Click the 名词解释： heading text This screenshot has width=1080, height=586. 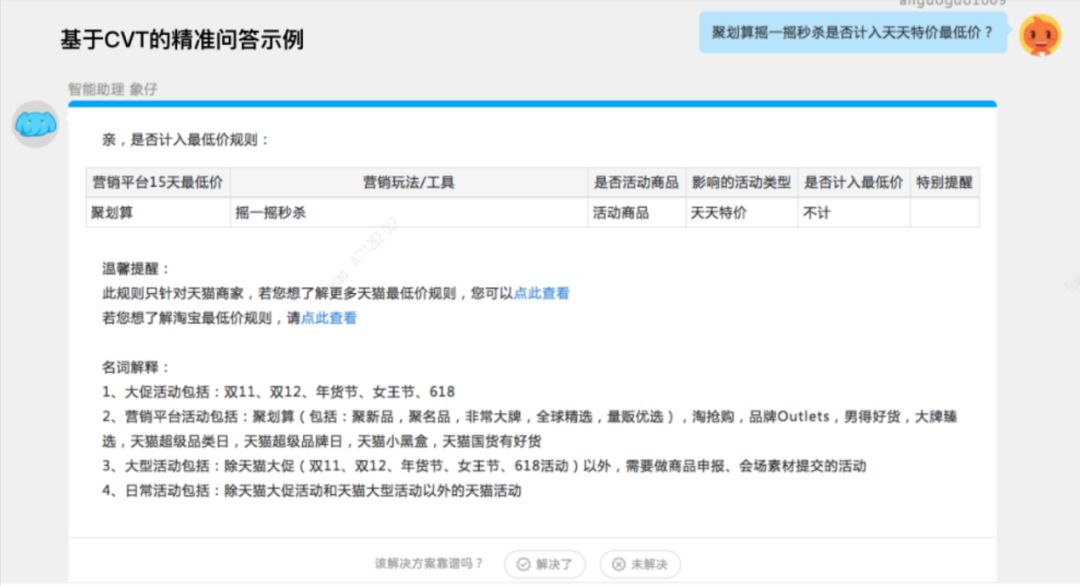(x=136, y=367)
